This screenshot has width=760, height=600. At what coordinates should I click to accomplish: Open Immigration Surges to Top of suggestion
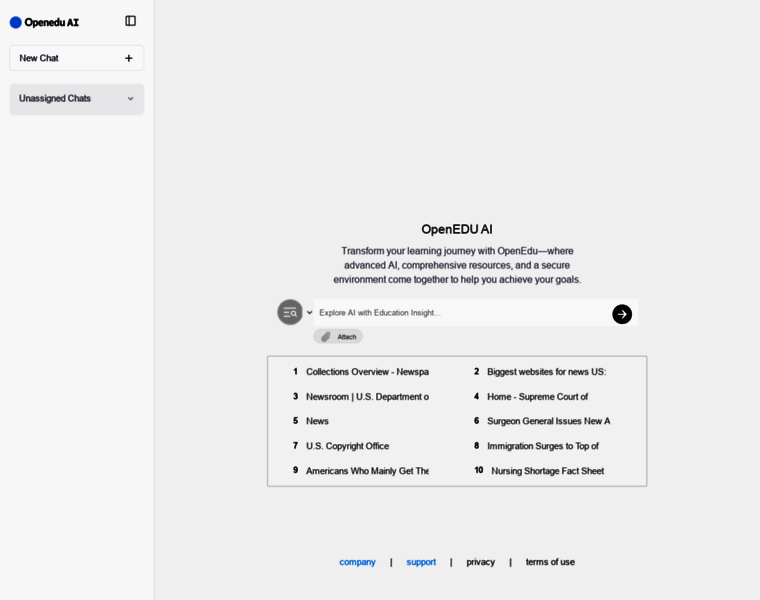click(x=542, y=446)
